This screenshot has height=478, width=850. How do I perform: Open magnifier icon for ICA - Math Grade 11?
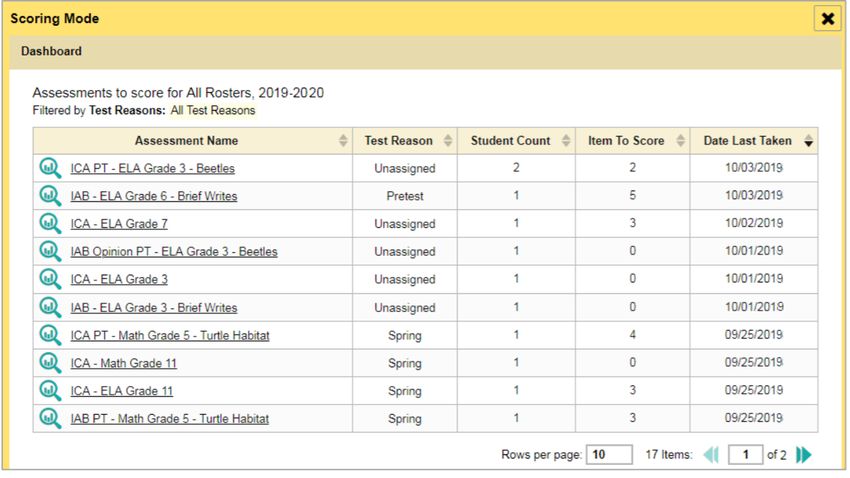50,363
